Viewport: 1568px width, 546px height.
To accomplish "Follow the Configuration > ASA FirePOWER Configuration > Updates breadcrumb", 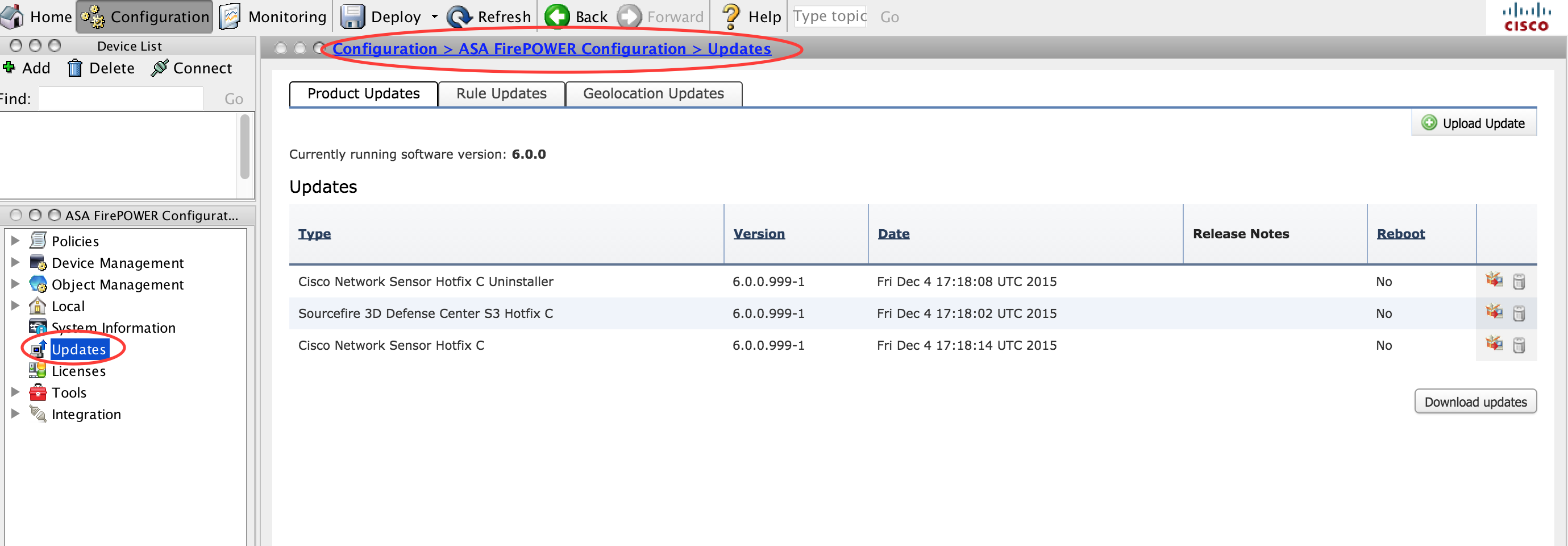I will tap(551, 48).
